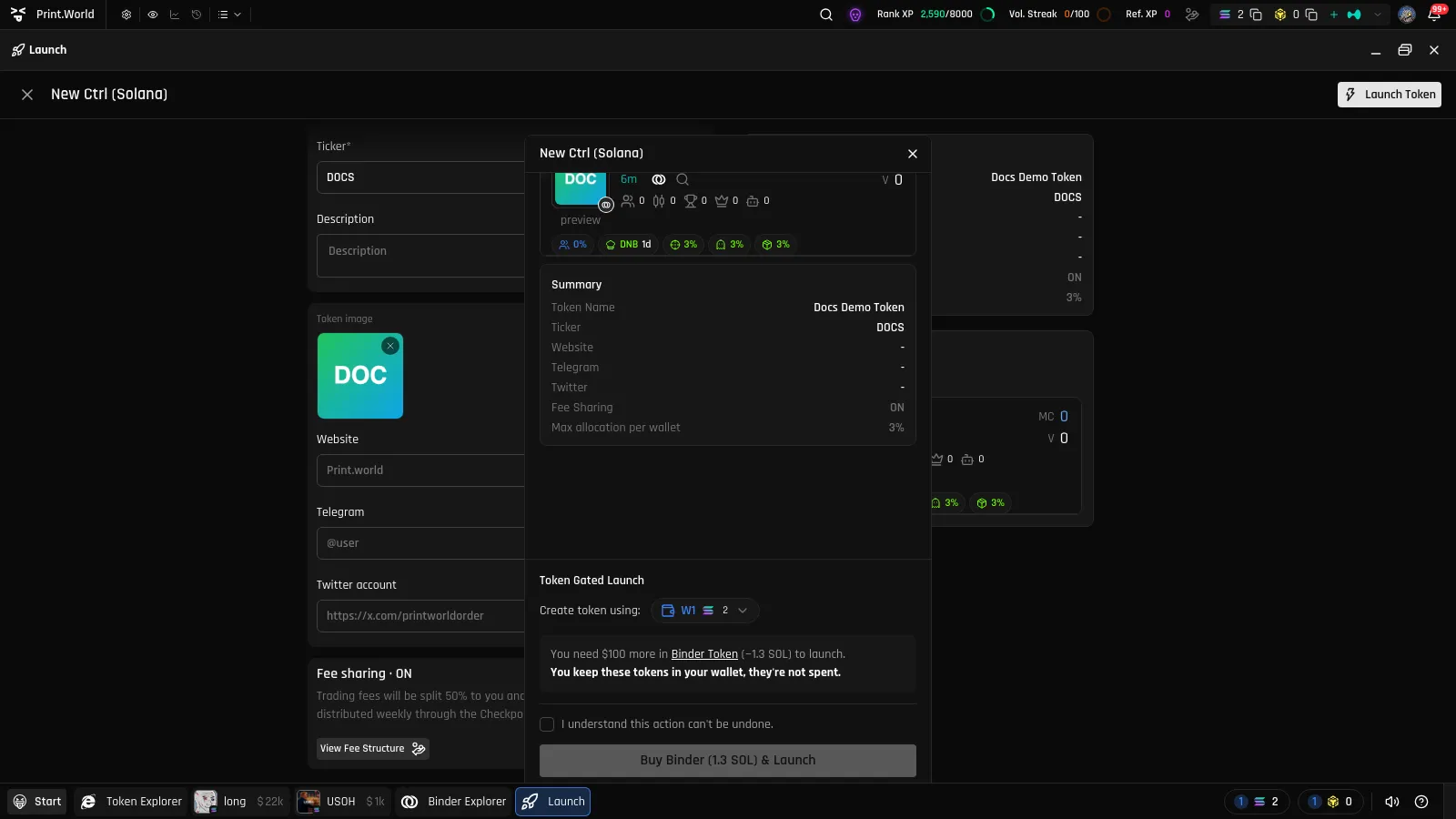Toggle the sound speaker icon in taskbar
This screenshot has width=1456, height=819.
(x=1392, y=802)
